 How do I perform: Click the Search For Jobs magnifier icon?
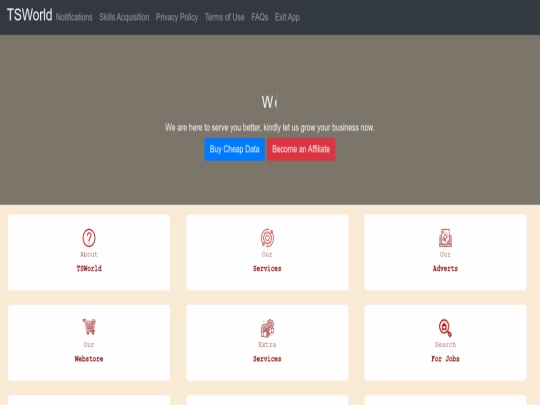pyautogui.click(x=445, y=328)
